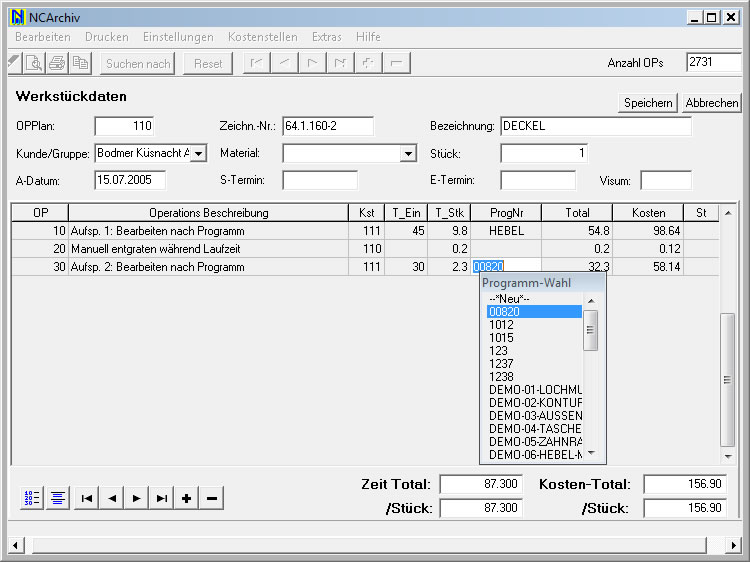Click the Stück input field
The image size is (750, 562).
544,154
